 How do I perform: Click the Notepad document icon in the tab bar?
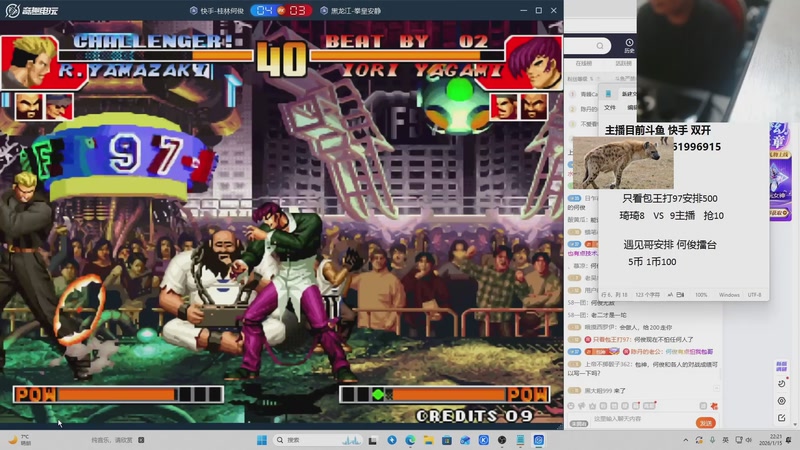[x=608, y=94]
